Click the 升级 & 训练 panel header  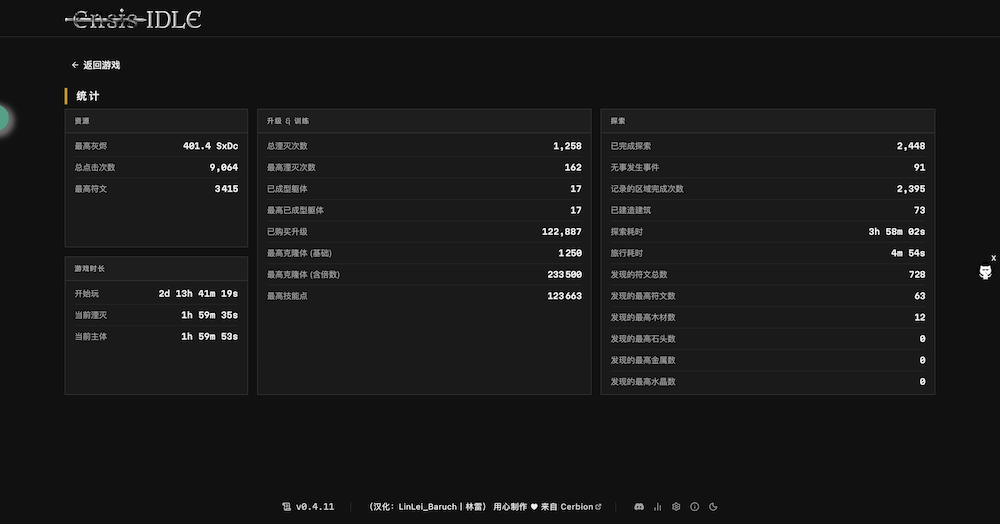424,120
